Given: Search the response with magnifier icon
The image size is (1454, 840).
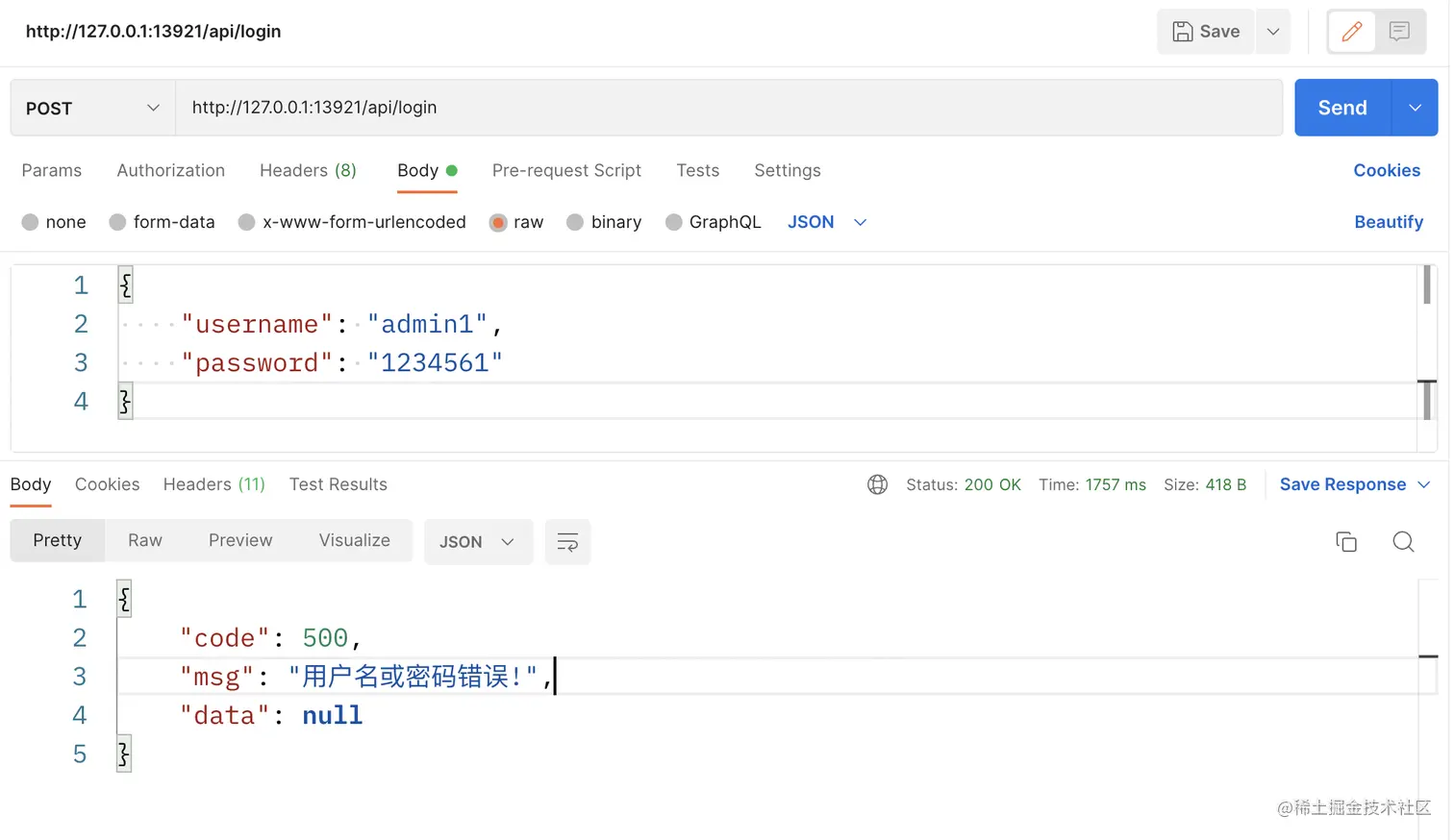Looking at the screenshot, I should click(x=1403, y=542).
